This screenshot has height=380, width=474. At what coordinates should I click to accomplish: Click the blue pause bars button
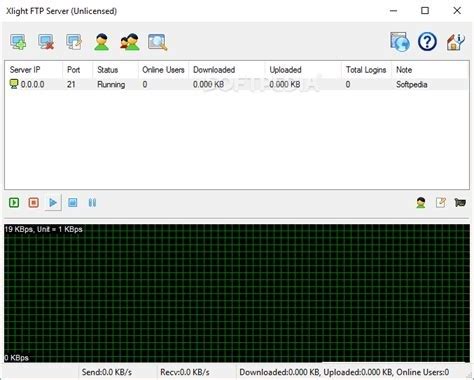[x=92, y=202]
